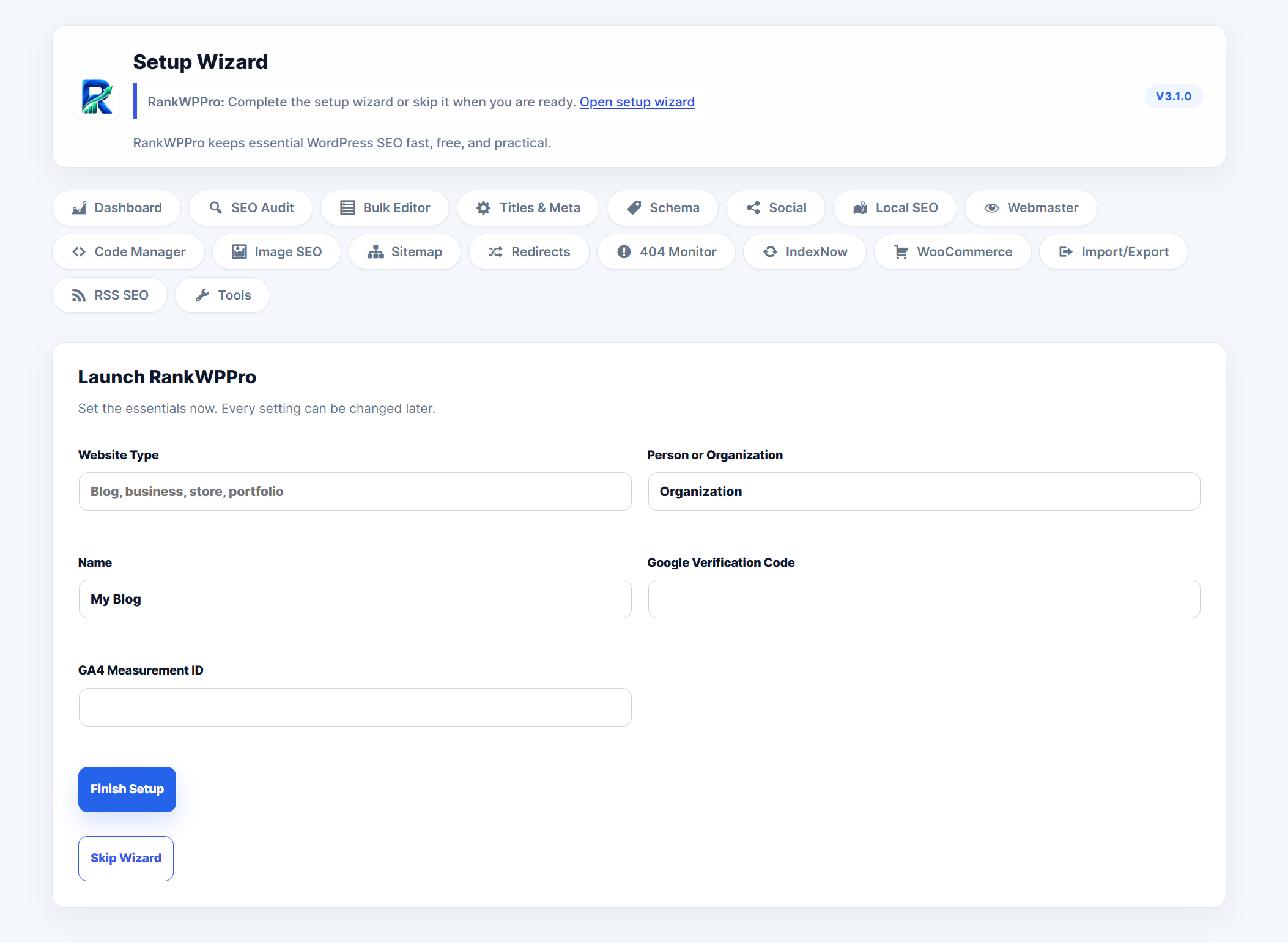
Task: Click the Setup Wizard heading
Action: tap(201, 62)
